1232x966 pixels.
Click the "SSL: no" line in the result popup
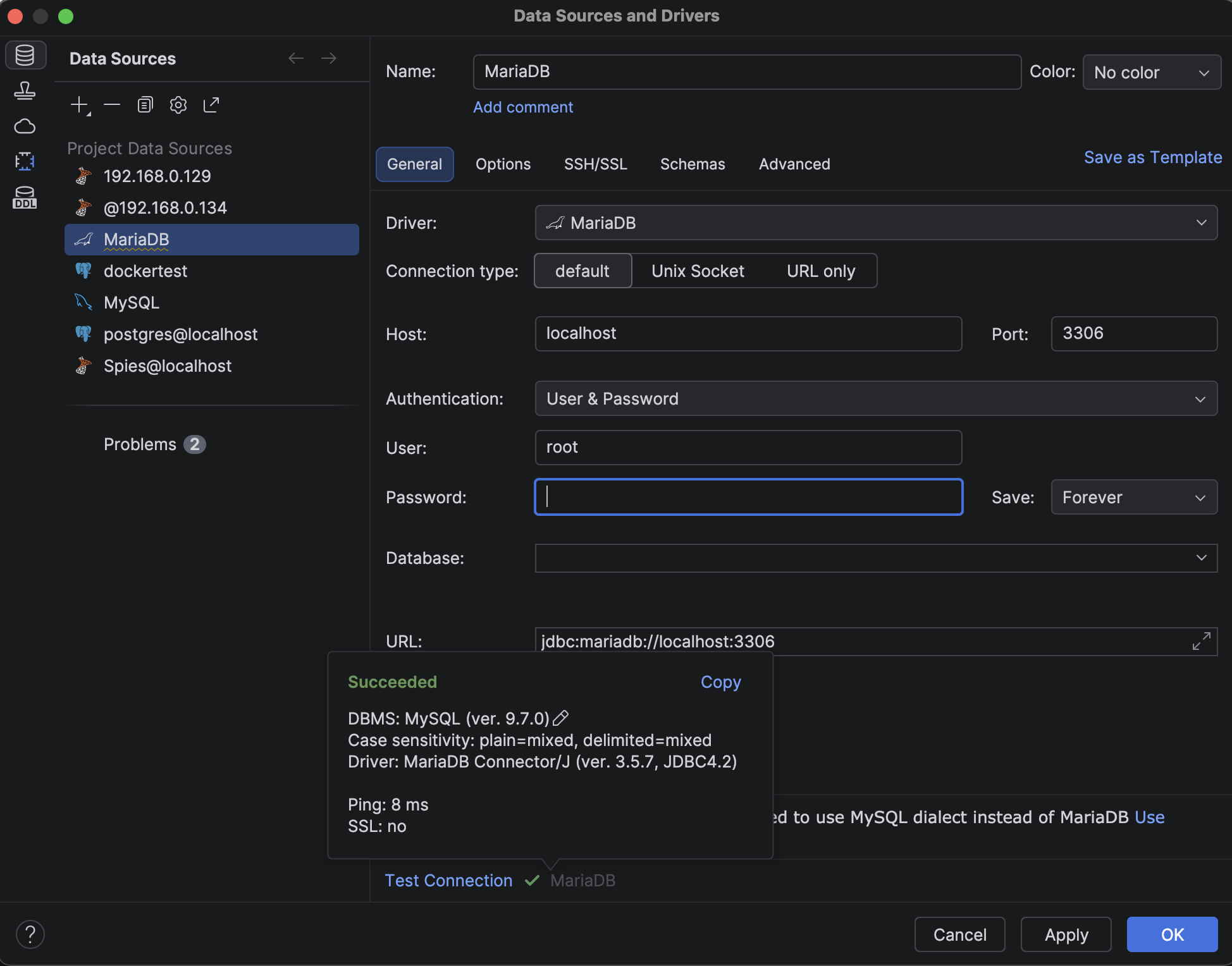pos(377,826)
